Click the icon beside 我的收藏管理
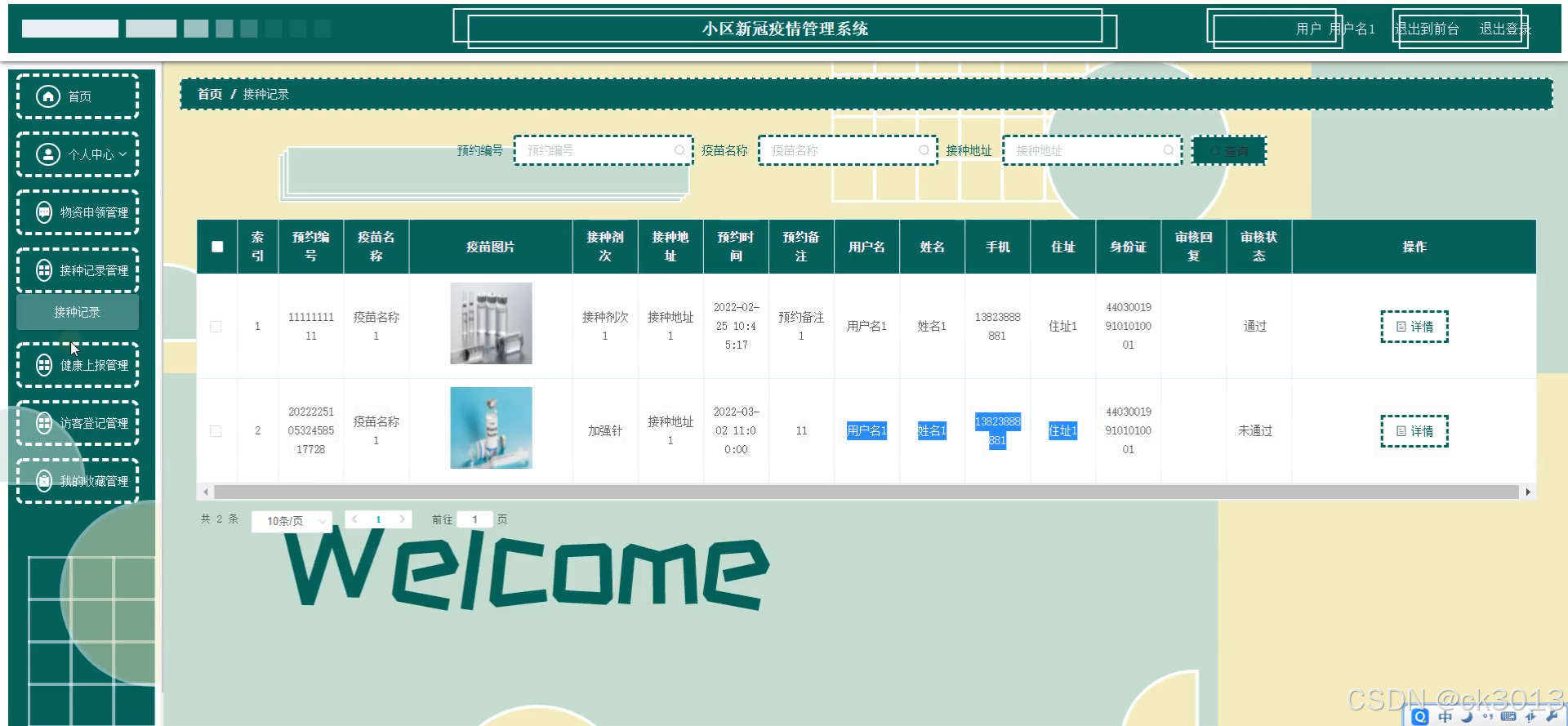 pyautogui.click(x=44, y=481)
